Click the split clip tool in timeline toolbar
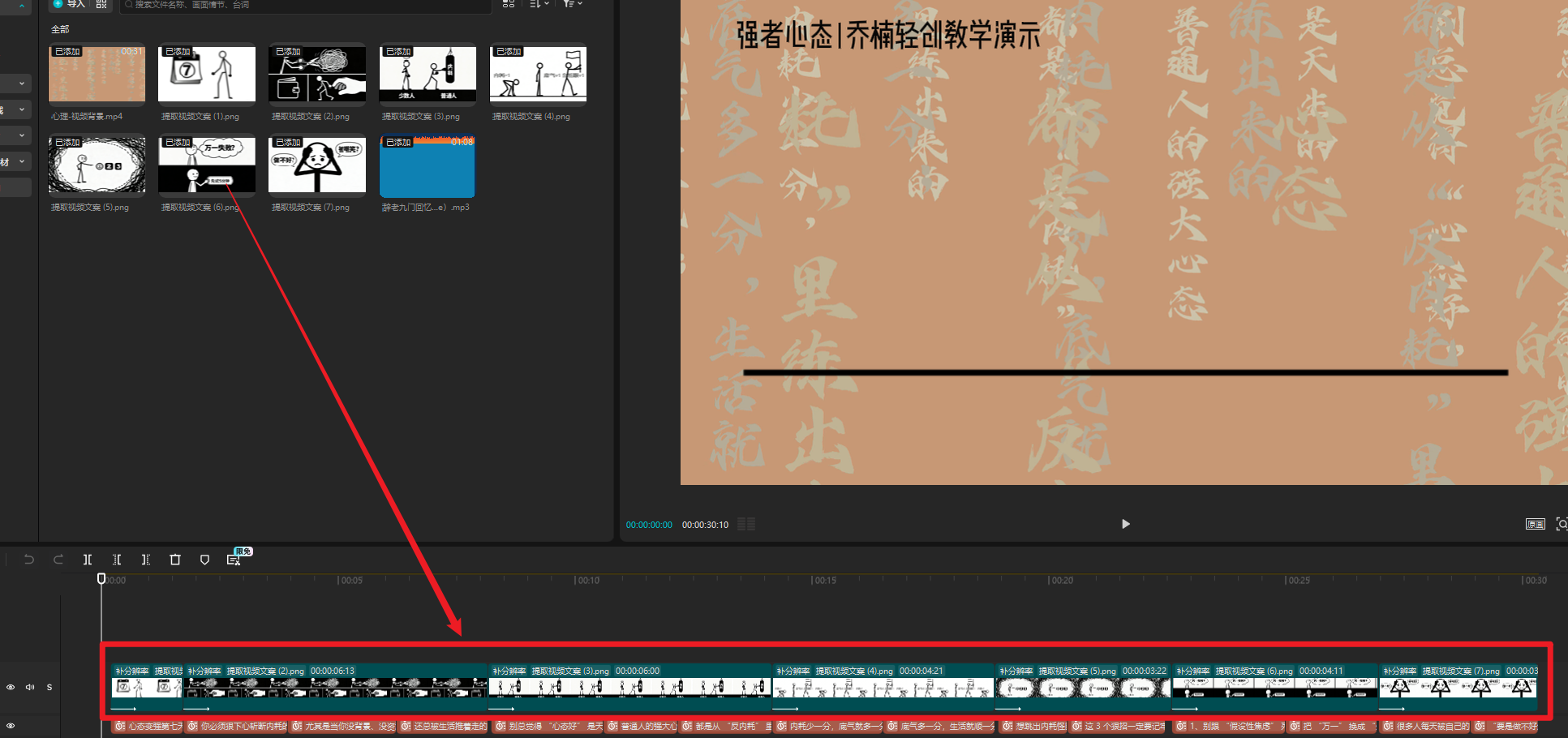1568x738 pixels. pos(88,560)
